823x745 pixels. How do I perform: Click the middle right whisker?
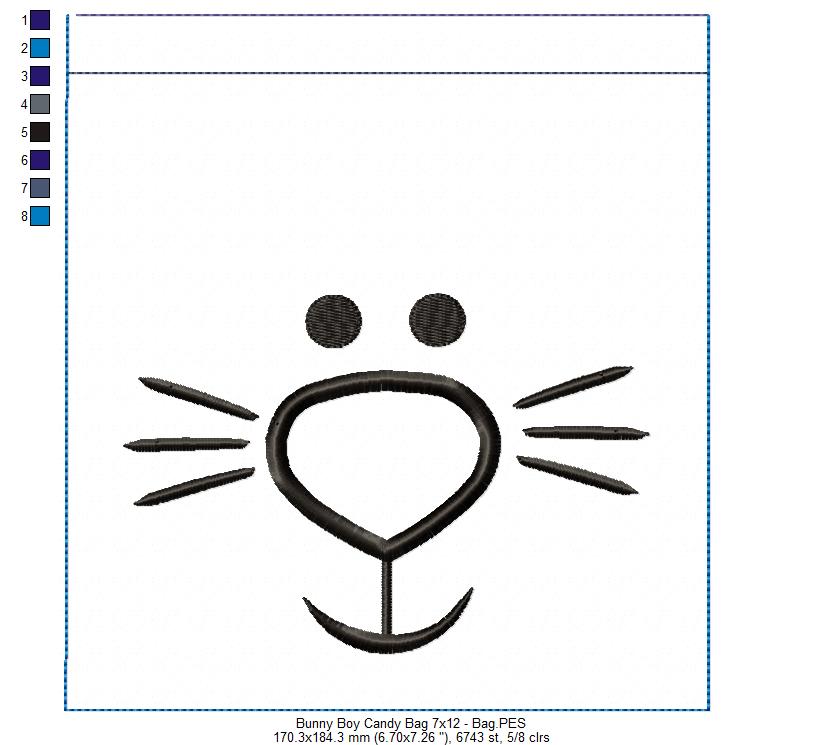point(586,433)
